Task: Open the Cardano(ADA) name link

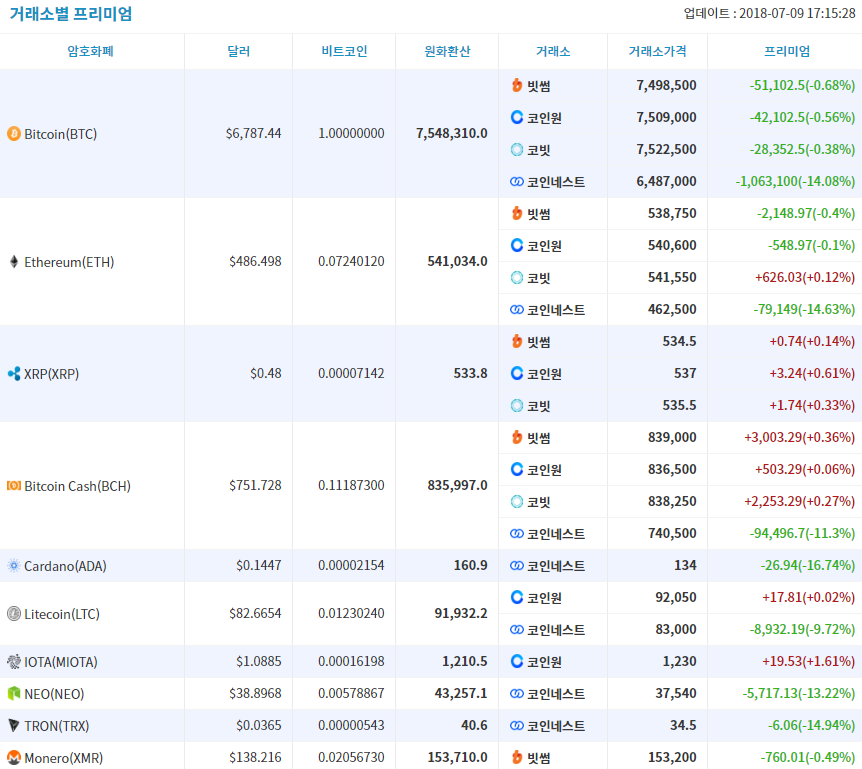Action: tap(65, 566)
